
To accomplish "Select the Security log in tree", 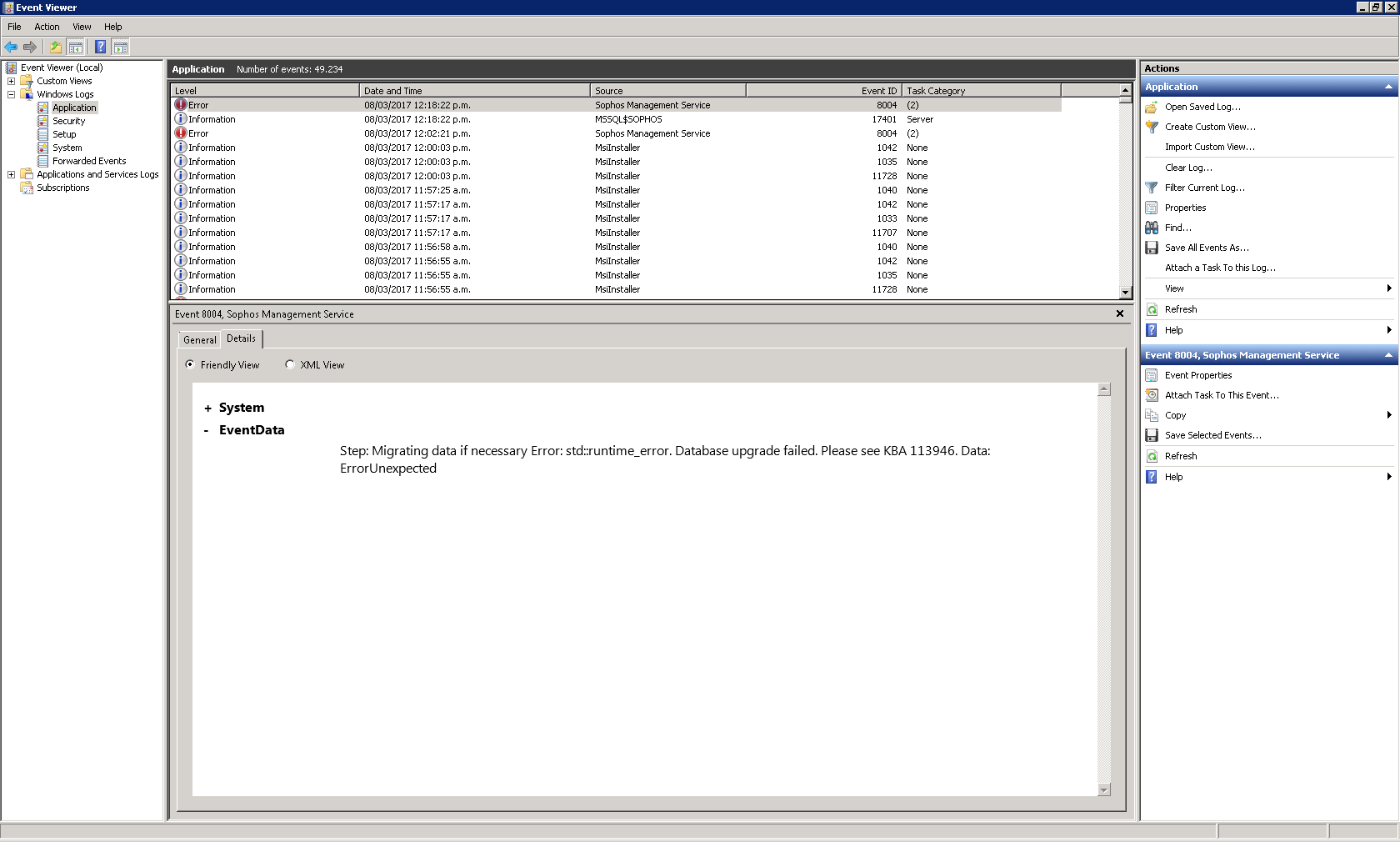I will [68, 121].
